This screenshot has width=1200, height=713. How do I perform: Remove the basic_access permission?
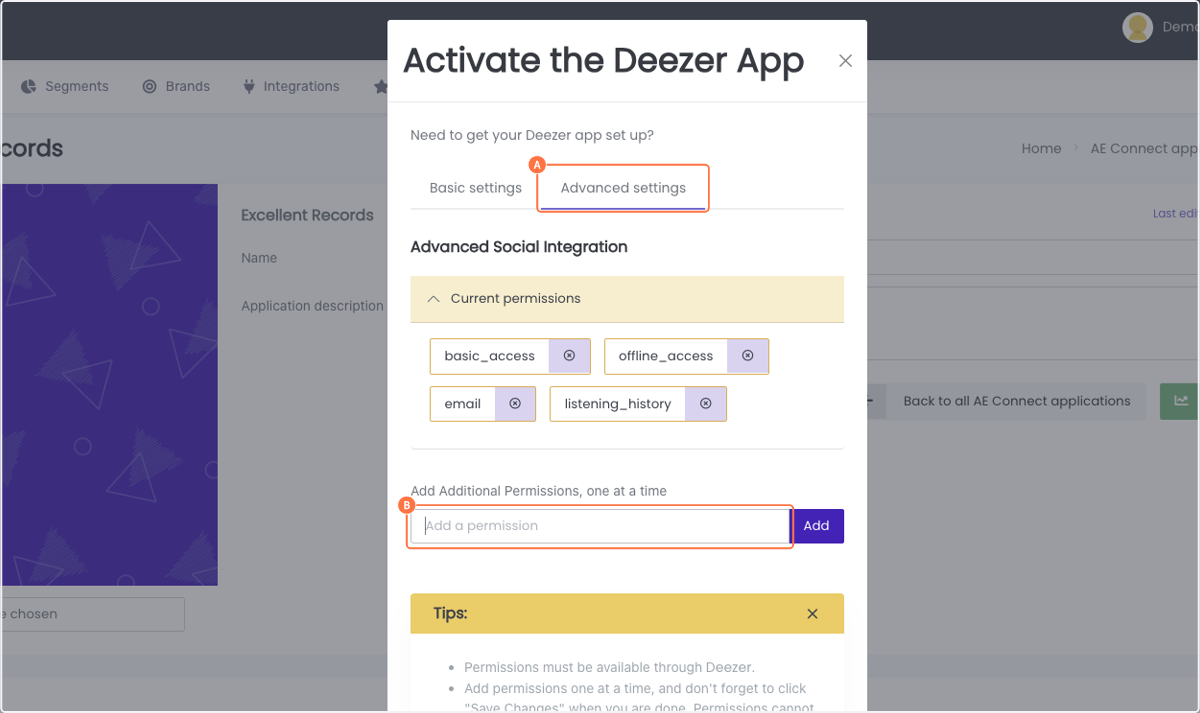point(569,356)
